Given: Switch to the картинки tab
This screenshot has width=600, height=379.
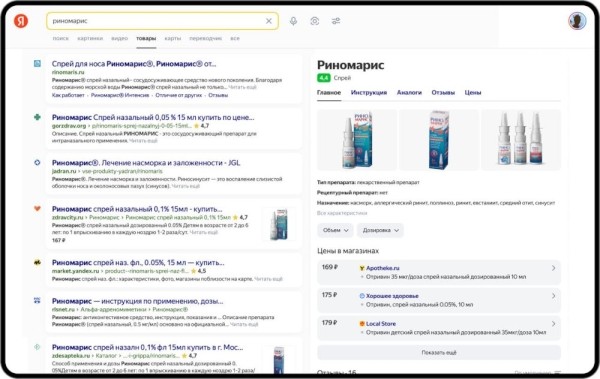Looking at the screenshot, I should pos(90,38).
